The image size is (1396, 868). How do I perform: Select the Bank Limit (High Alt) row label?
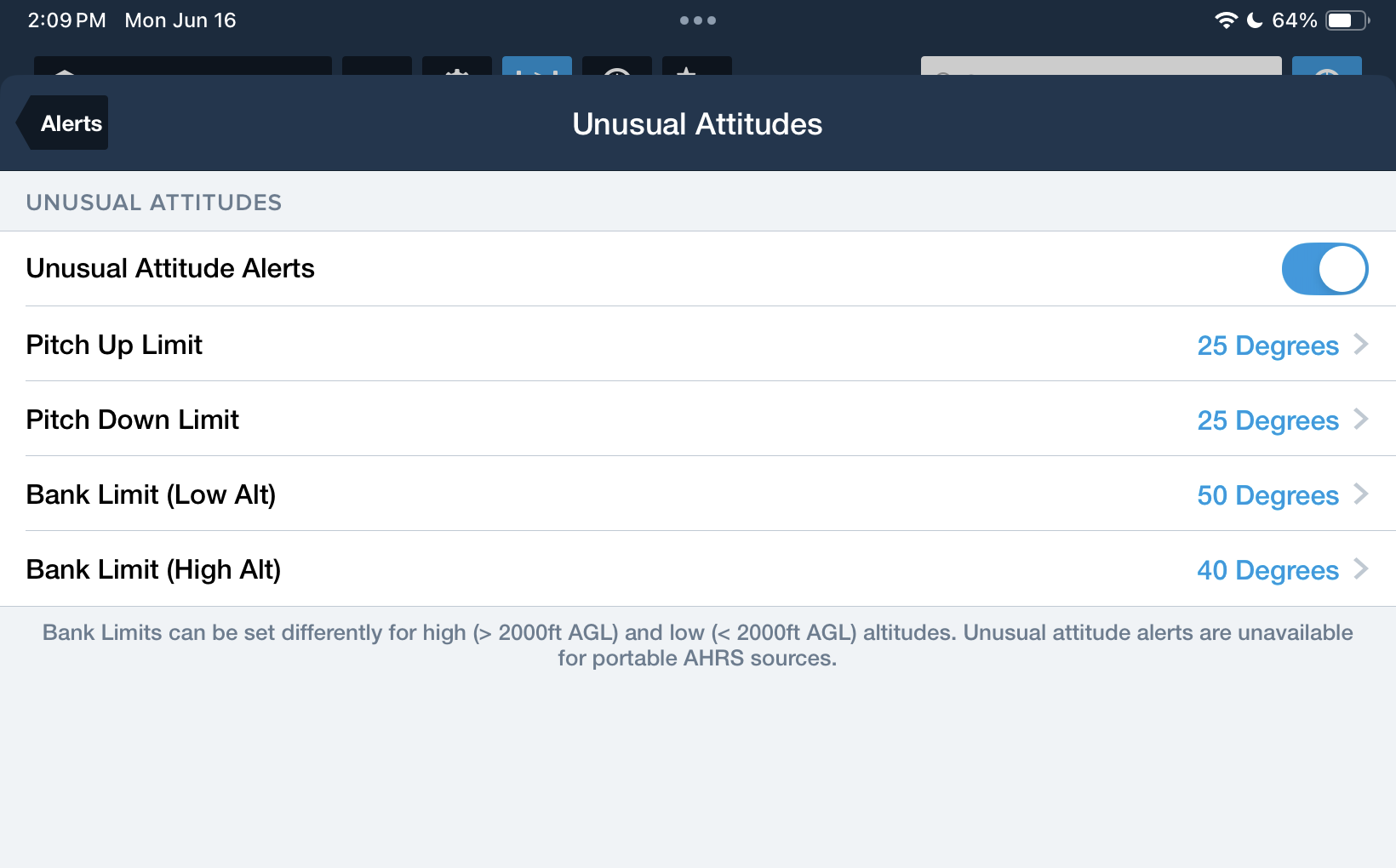(153, 569)
